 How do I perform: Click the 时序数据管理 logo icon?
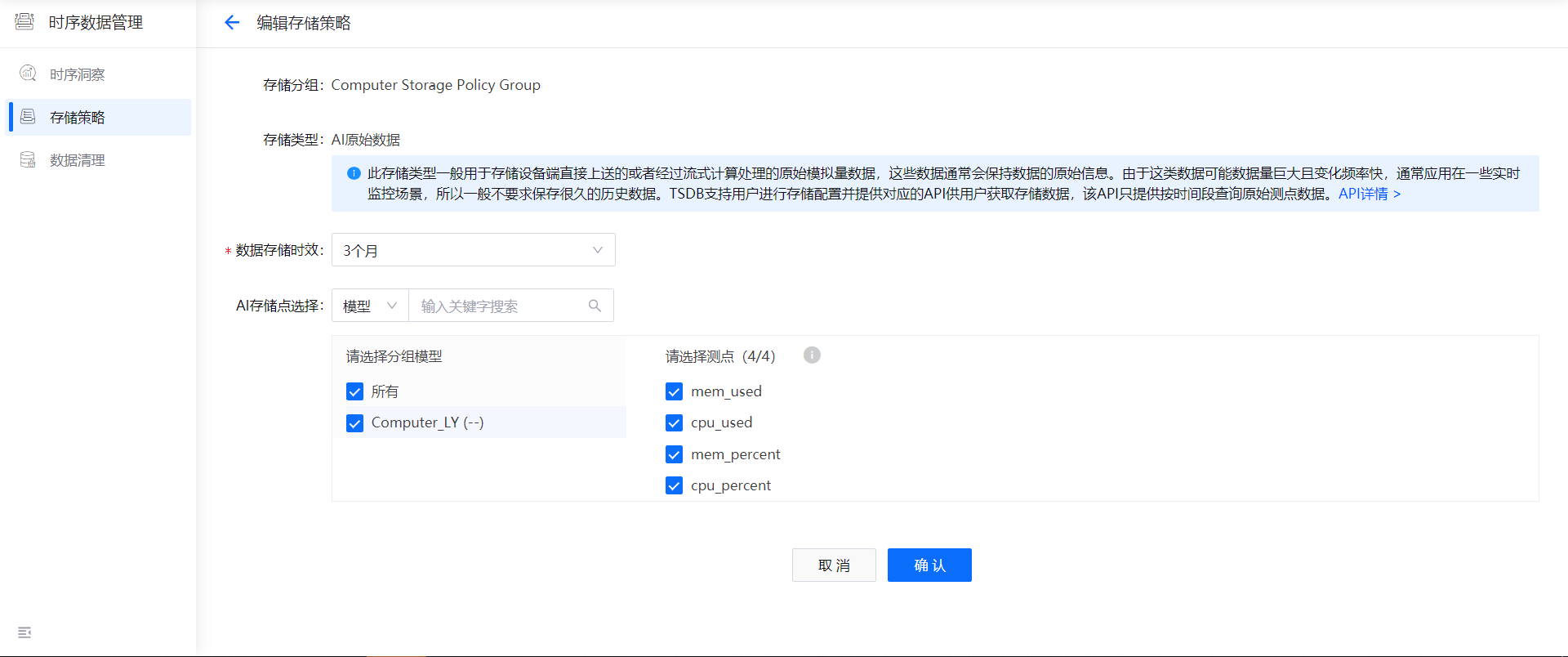(x=24, y=22)
